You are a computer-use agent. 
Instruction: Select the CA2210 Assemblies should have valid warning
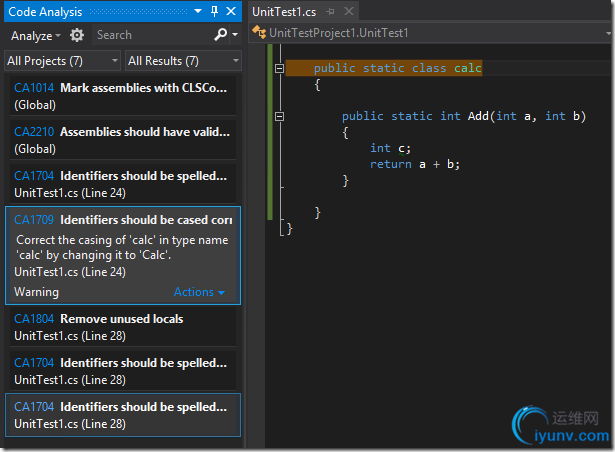tap(123, 140)
